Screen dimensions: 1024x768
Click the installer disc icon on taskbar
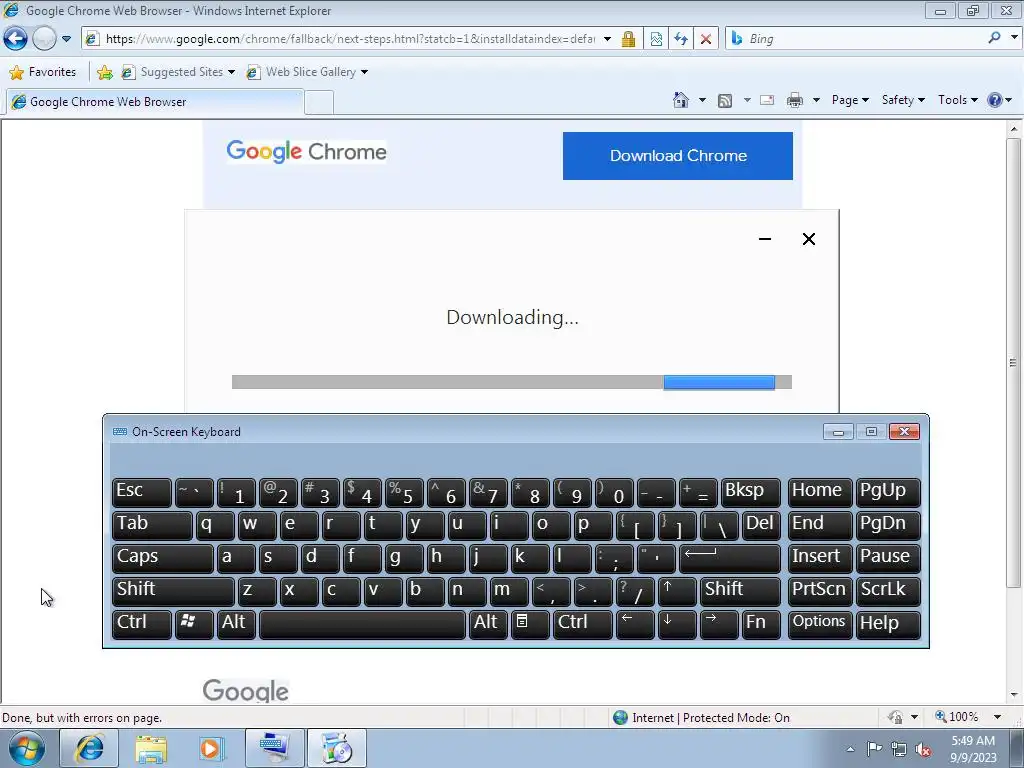click(337, 748)
